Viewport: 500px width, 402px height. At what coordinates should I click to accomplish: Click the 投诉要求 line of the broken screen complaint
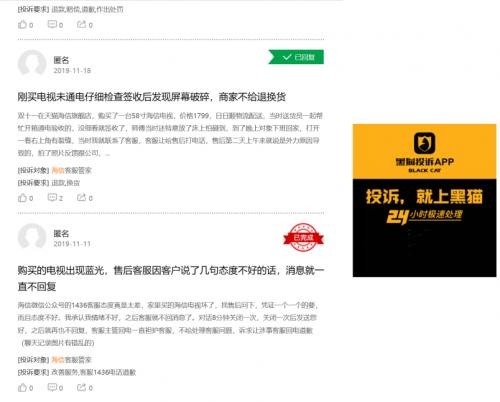point(49,183)
